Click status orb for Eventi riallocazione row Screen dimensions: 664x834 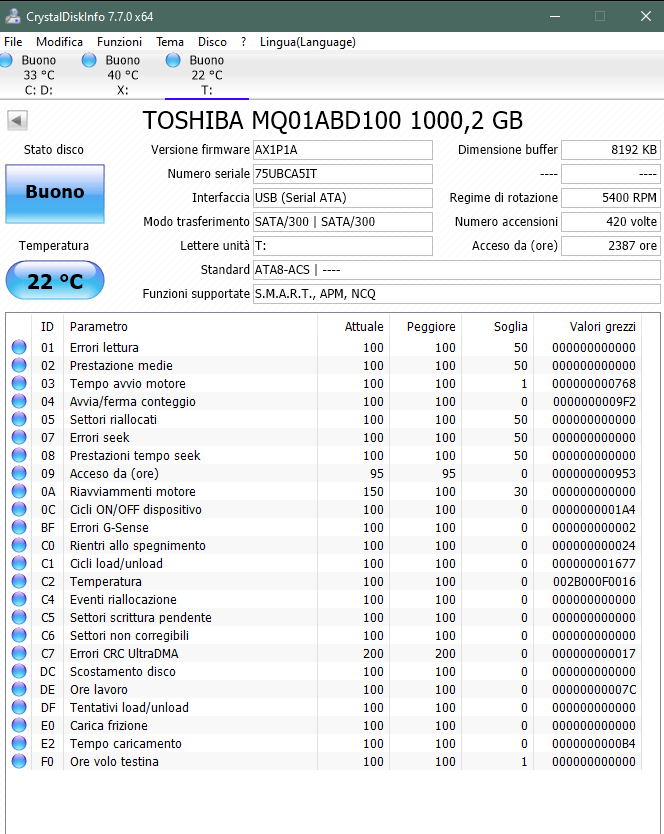click(19, 599)
